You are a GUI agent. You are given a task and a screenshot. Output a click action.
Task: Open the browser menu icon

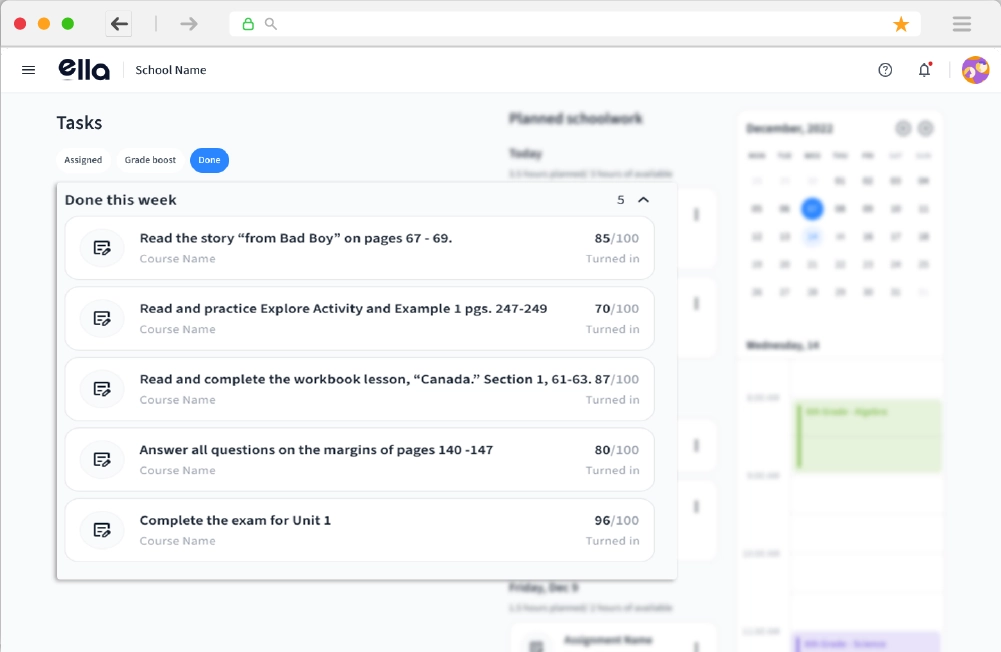[x=962, y=24]
